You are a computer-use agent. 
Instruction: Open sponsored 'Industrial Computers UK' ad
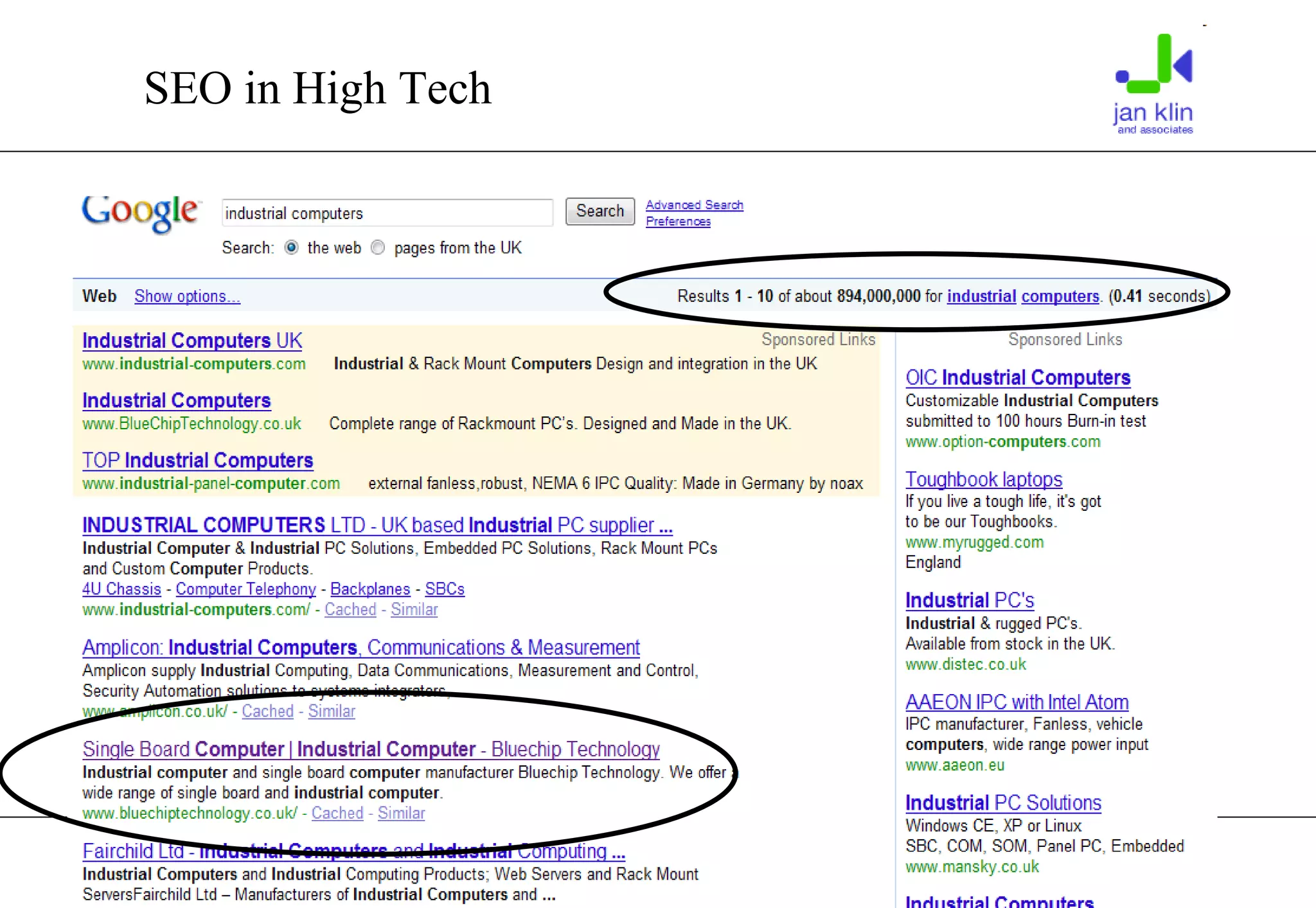tap(192, 341)
